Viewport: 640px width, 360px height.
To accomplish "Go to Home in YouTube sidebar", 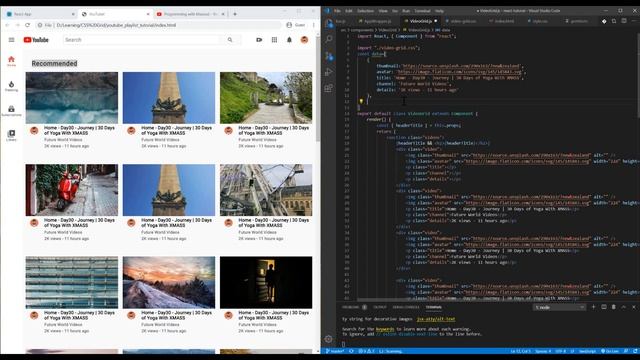I will coord(11,61).
